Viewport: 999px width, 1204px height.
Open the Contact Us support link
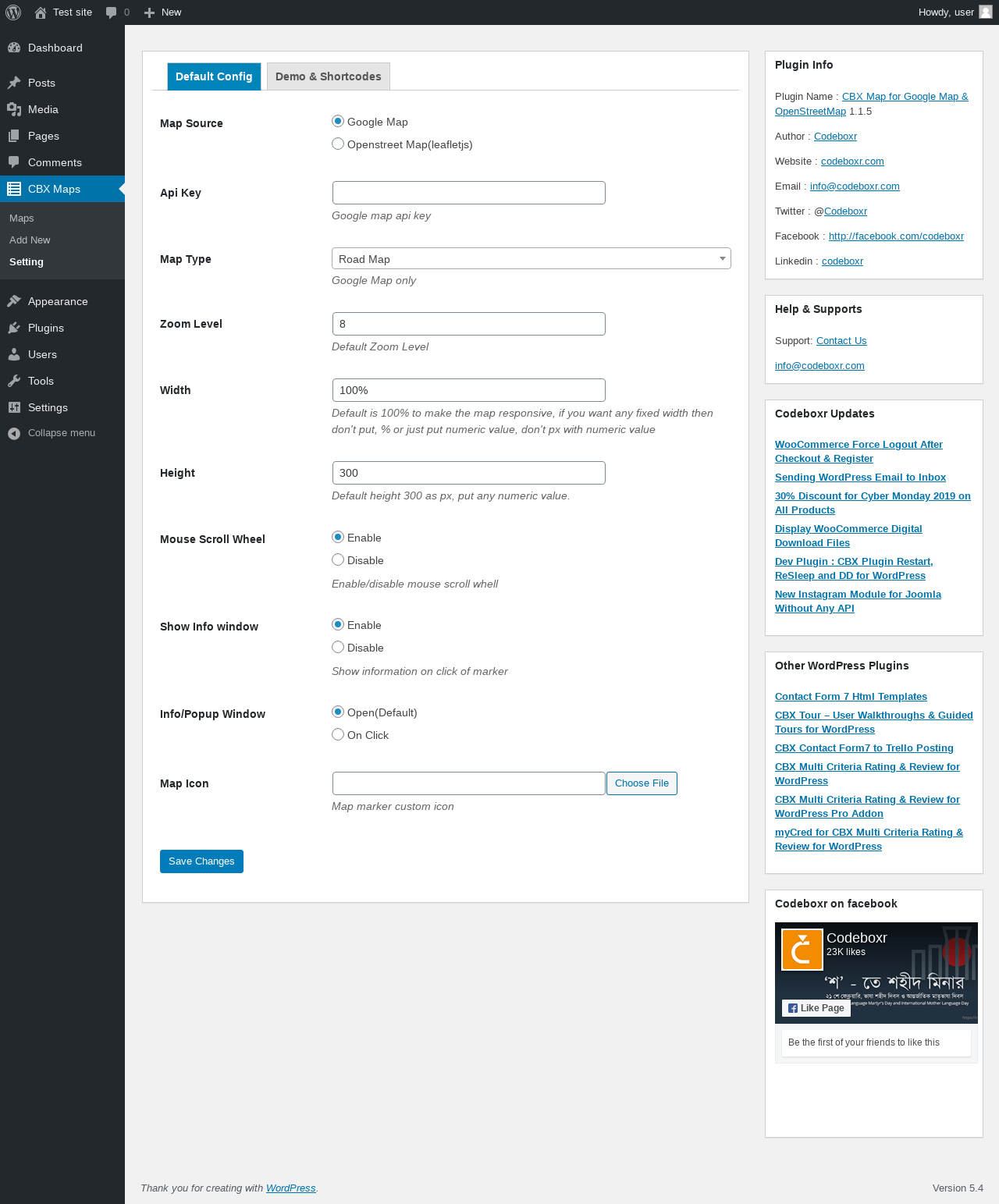click(841, 341)
